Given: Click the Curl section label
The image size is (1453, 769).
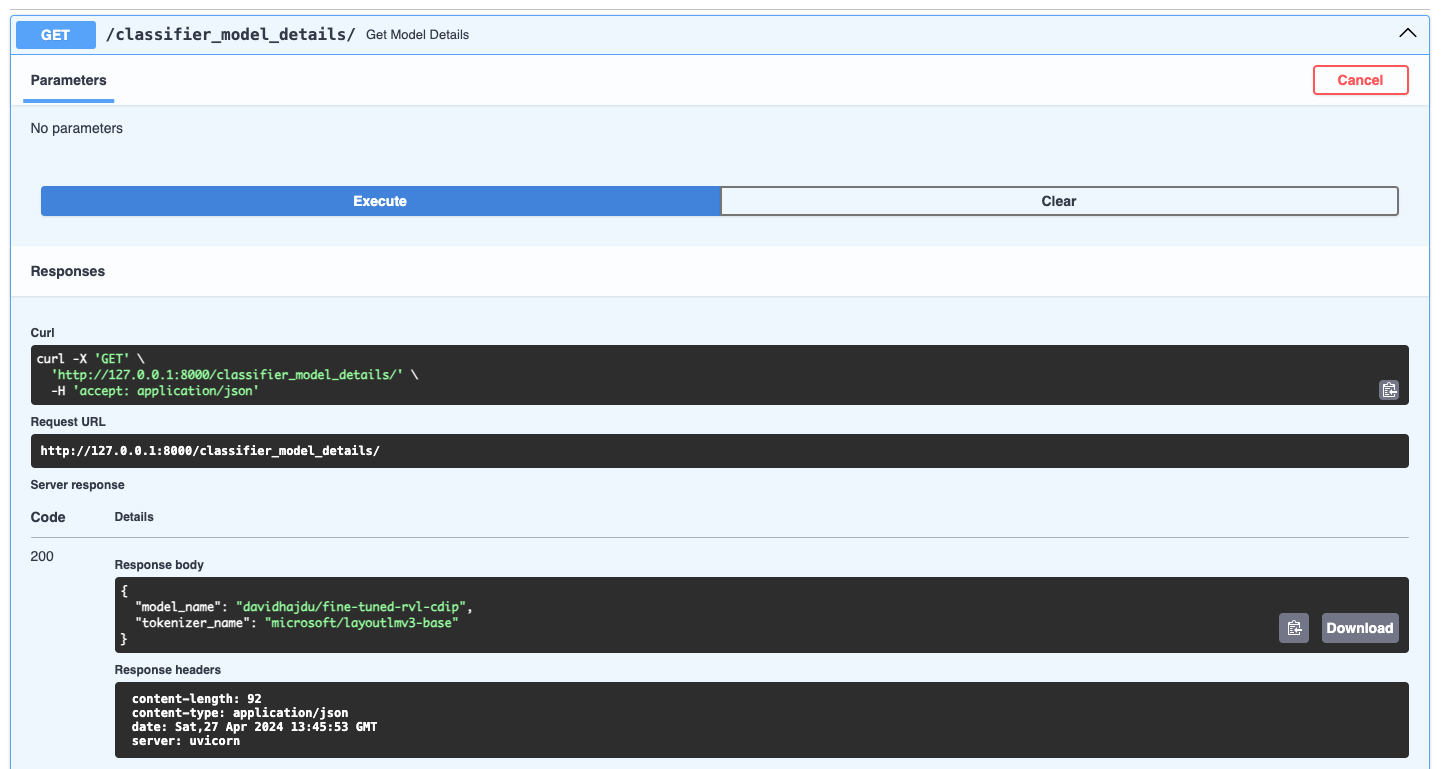Looking at the screenshot, I should pos(43,333).
